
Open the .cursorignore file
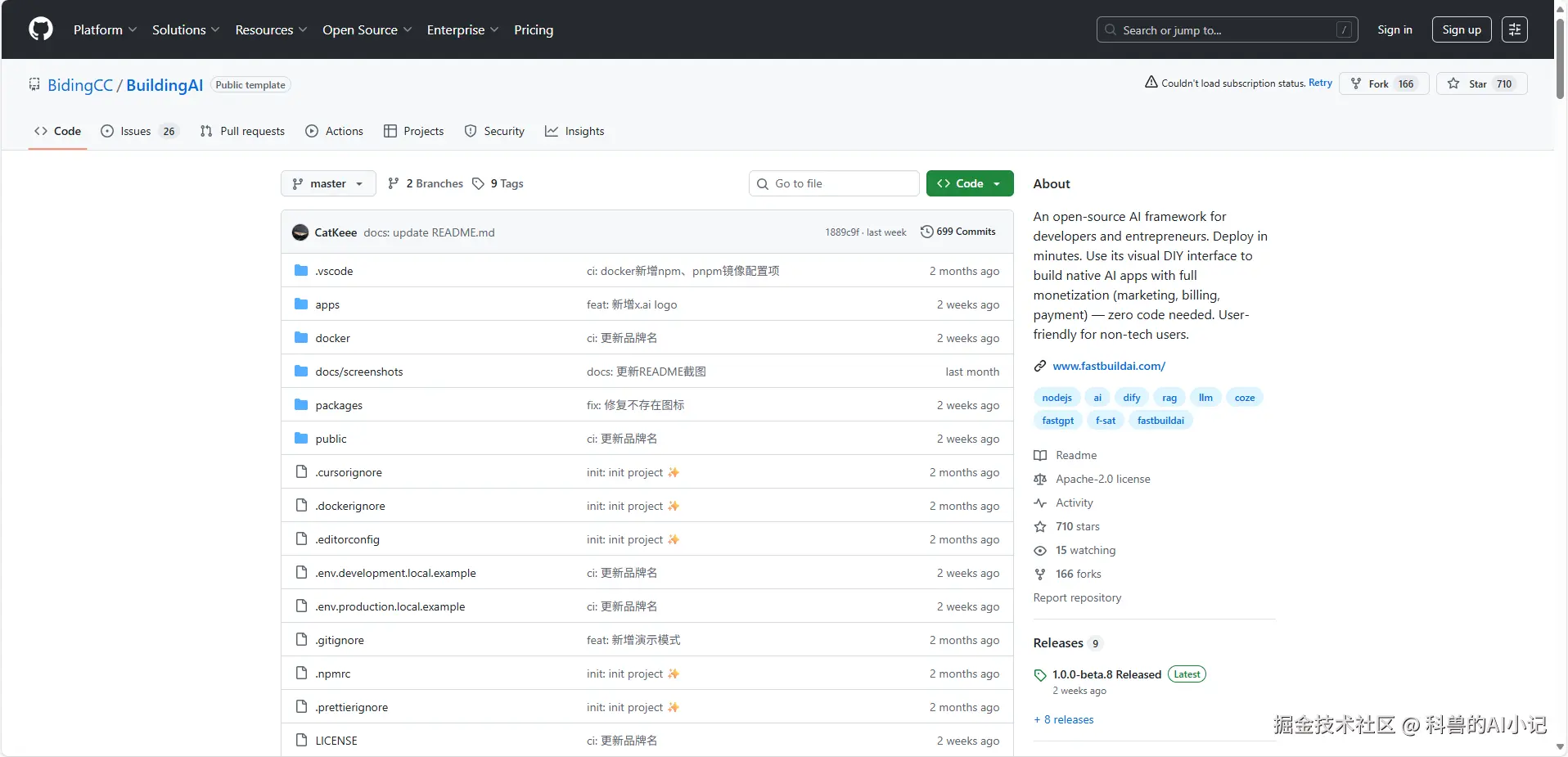[x=349, y=472]
